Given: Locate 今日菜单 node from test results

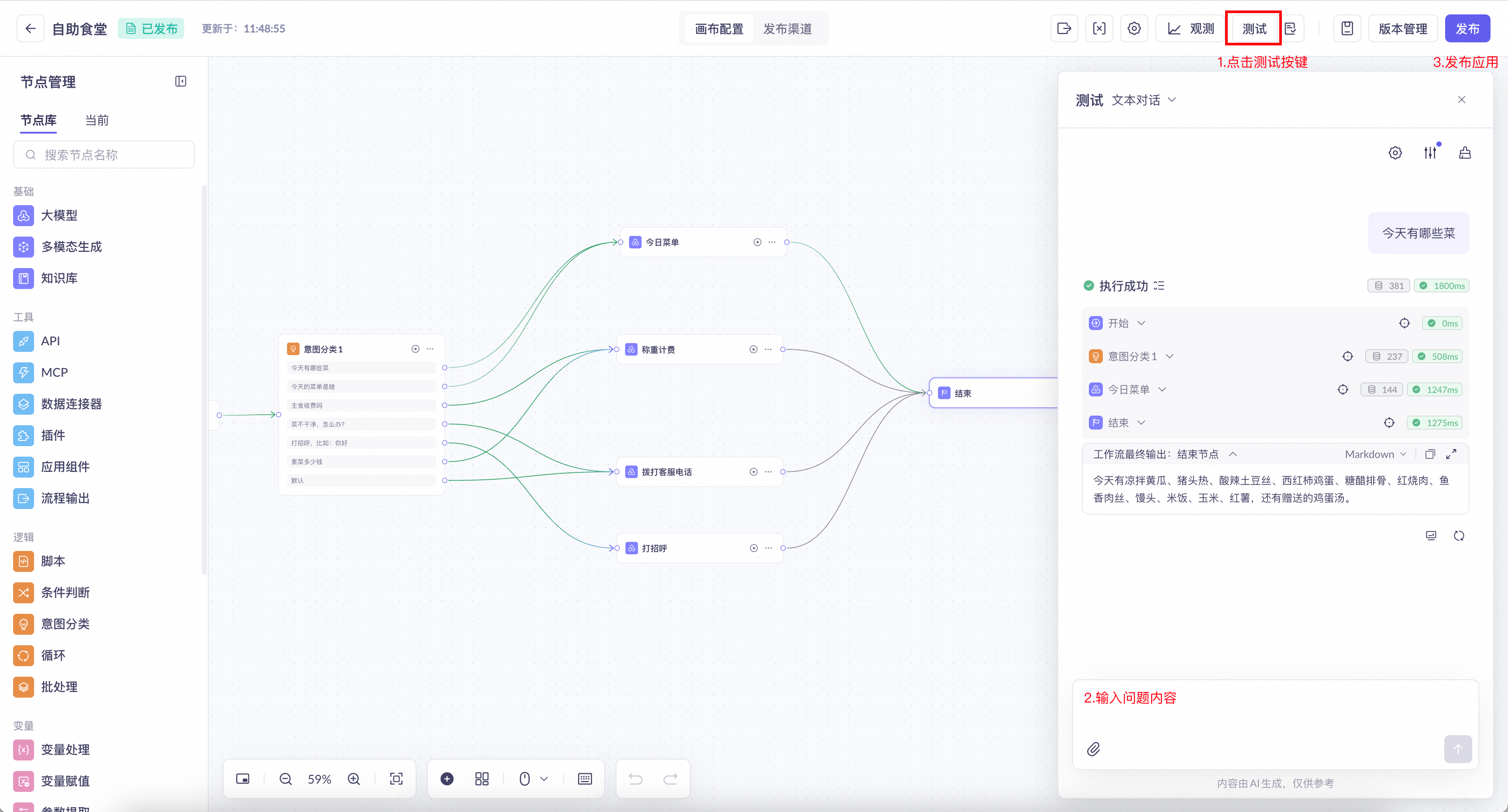Looking at the screenshot, I should tap(1343, 389).
